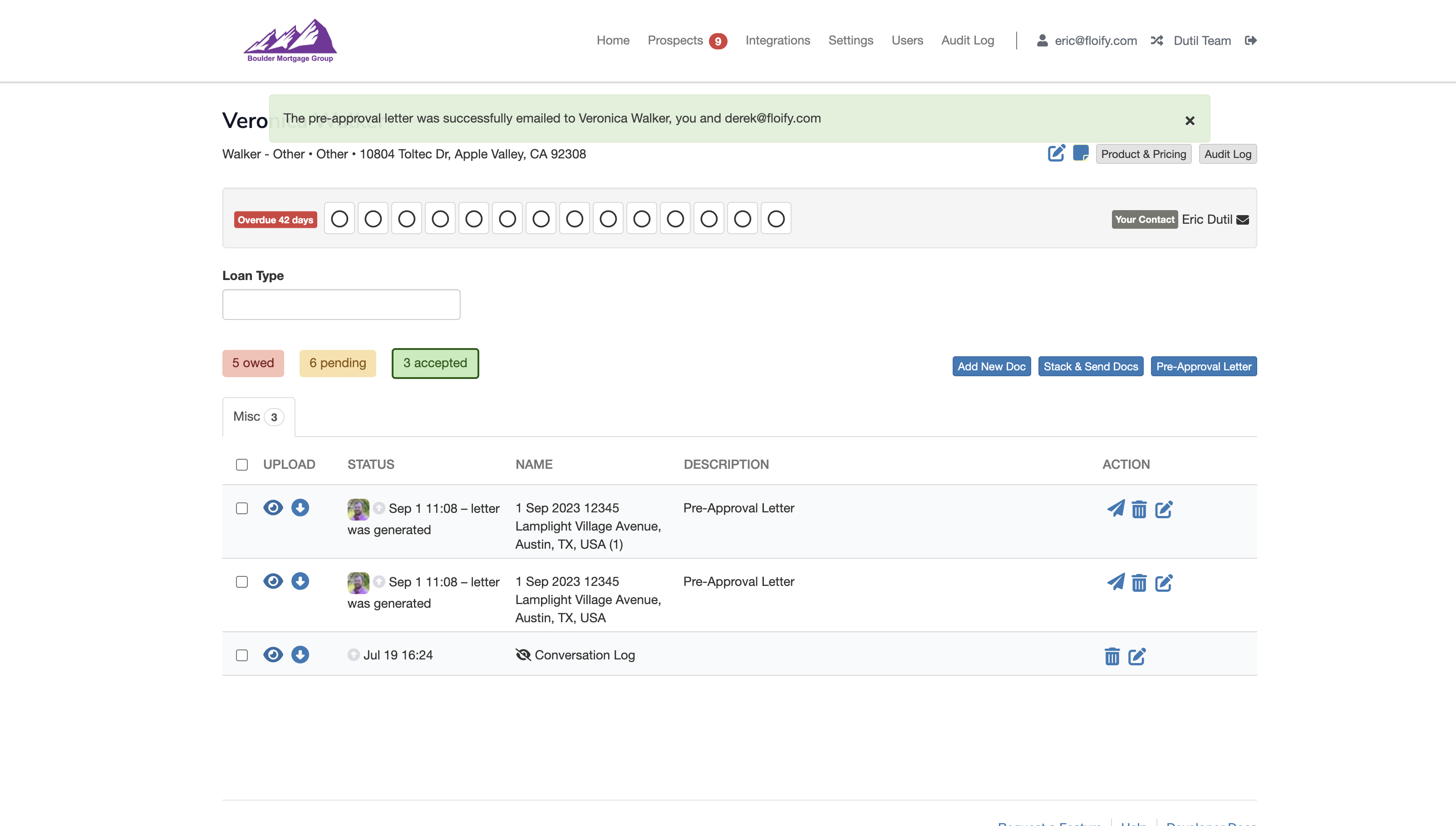Viewport: 1456px width, 826px height.
Task: Click the envelope icon beside Eric Dutil
Action: 1243,220
